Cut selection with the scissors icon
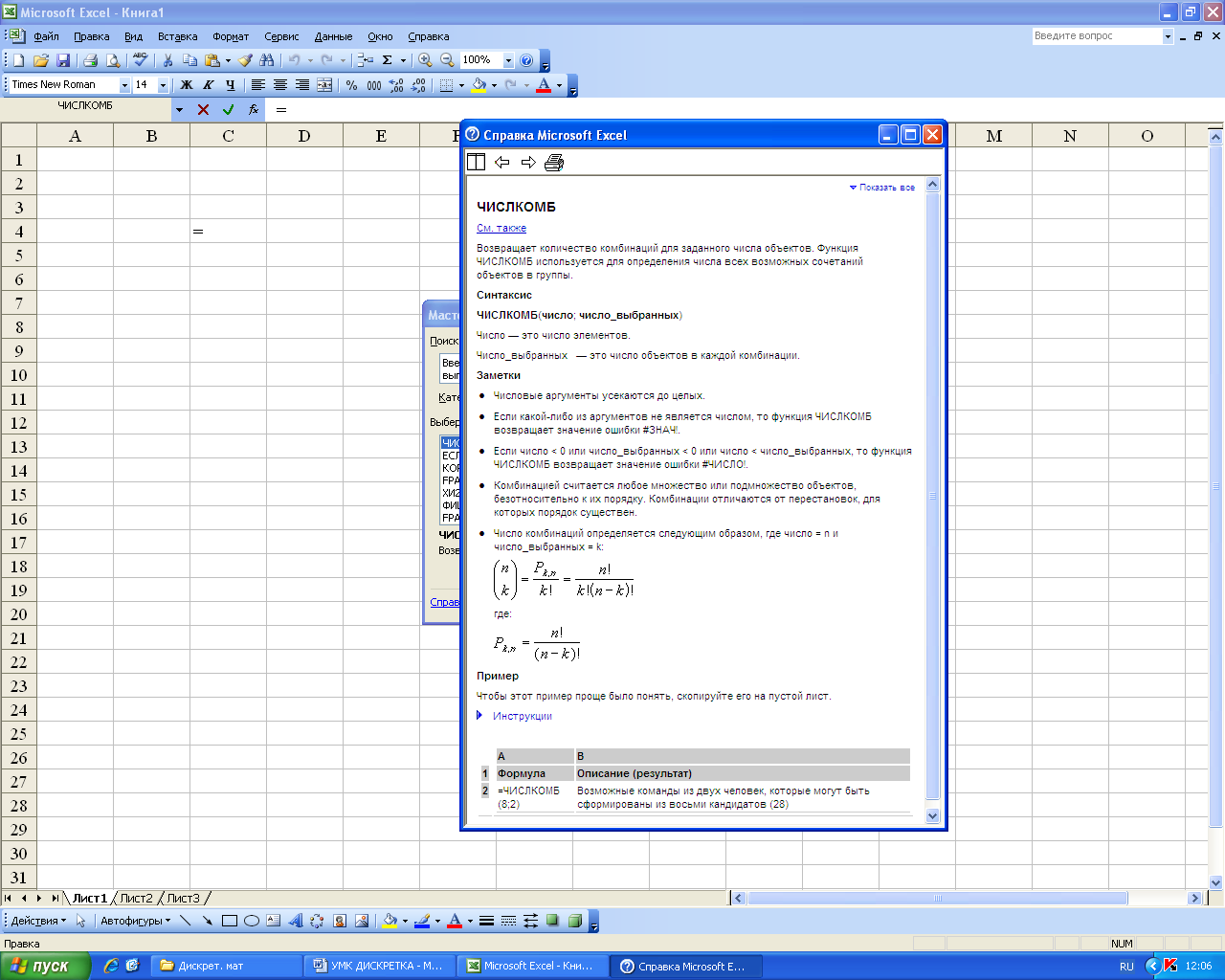This screenshot has height=980, width=1225. [167, 60]
